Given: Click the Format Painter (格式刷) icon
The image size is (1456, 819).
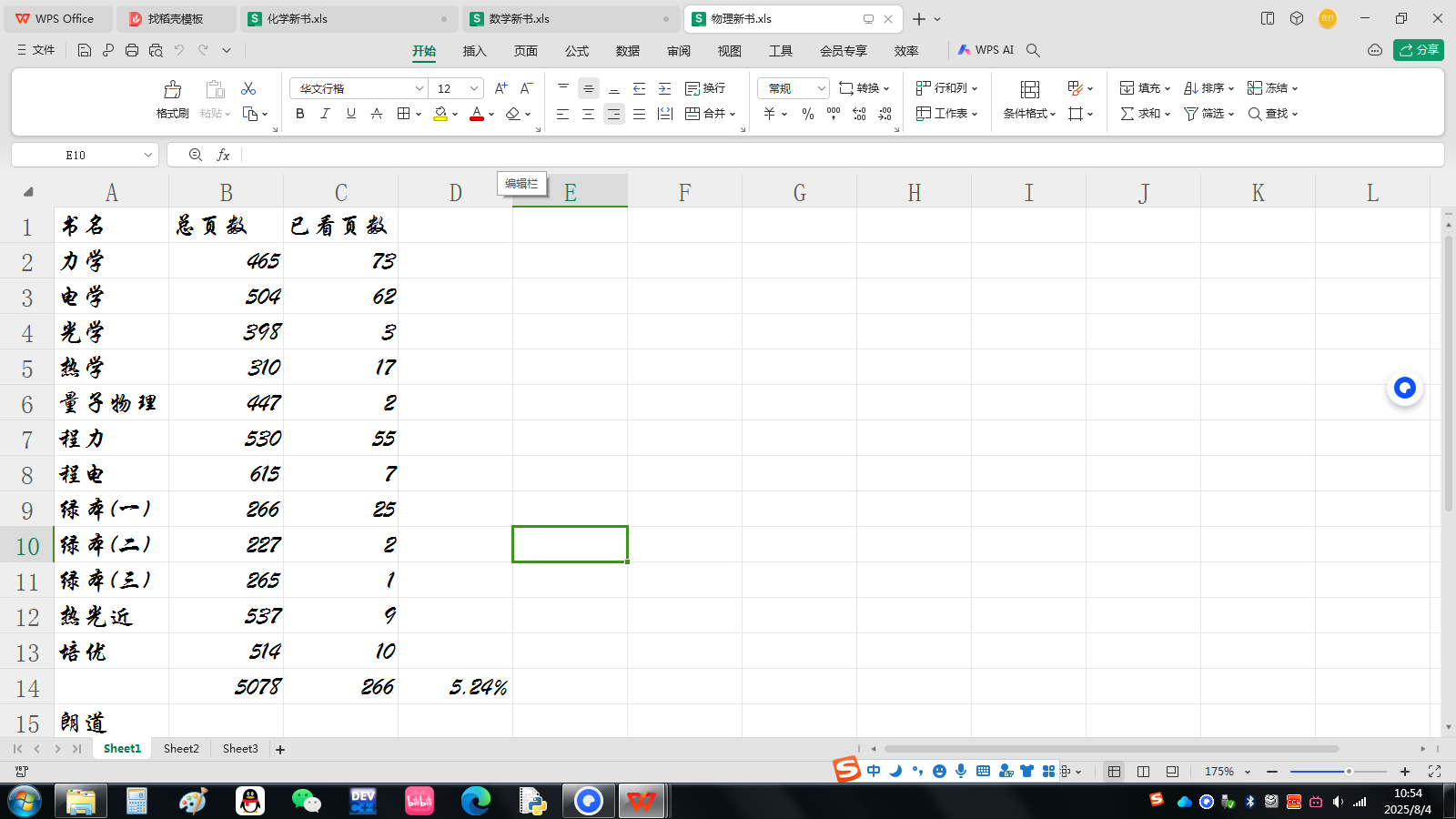Looking at the screenshot, I should 172,89.
